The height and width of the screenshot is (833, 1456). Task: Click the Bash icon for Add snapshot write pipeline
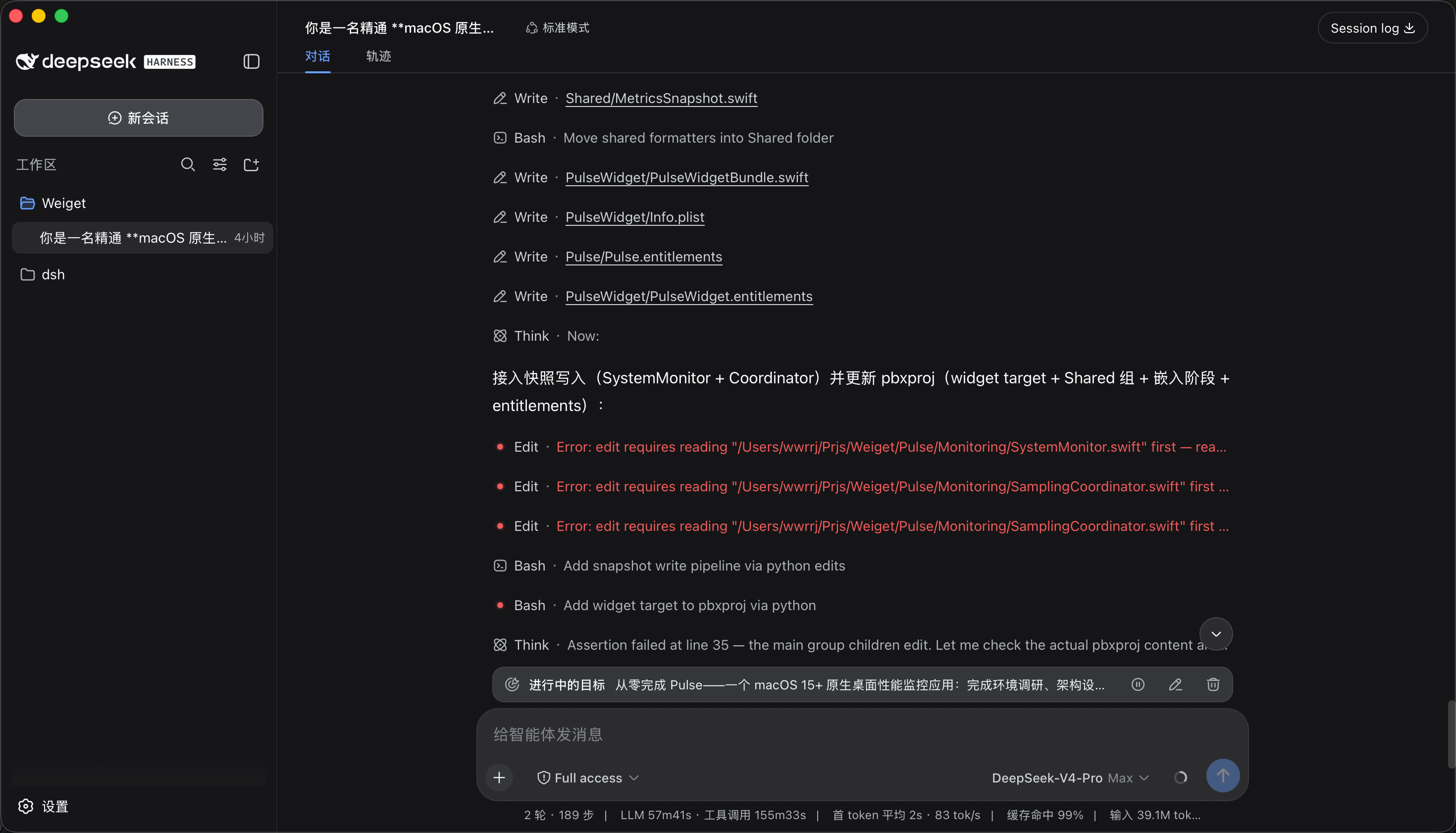tap(500, 566)
